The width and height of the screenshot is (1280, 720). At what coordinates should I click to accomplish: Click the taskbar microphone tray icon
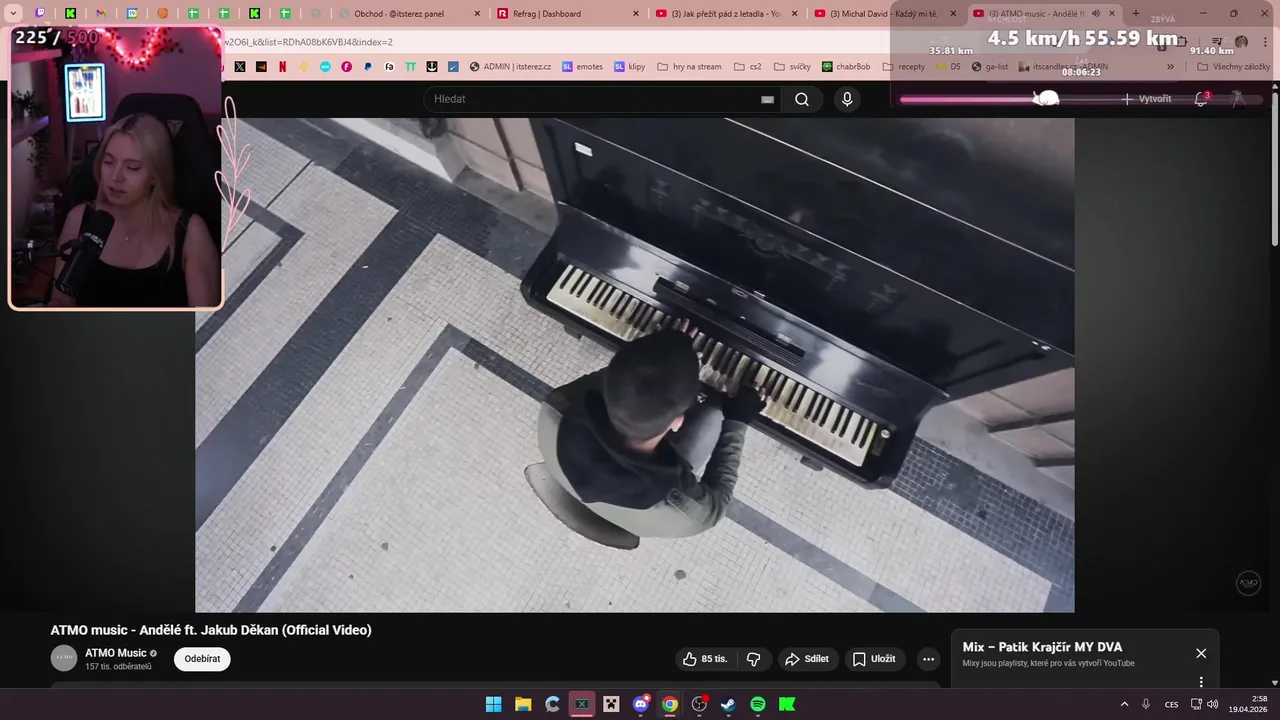pos(1146,704)
